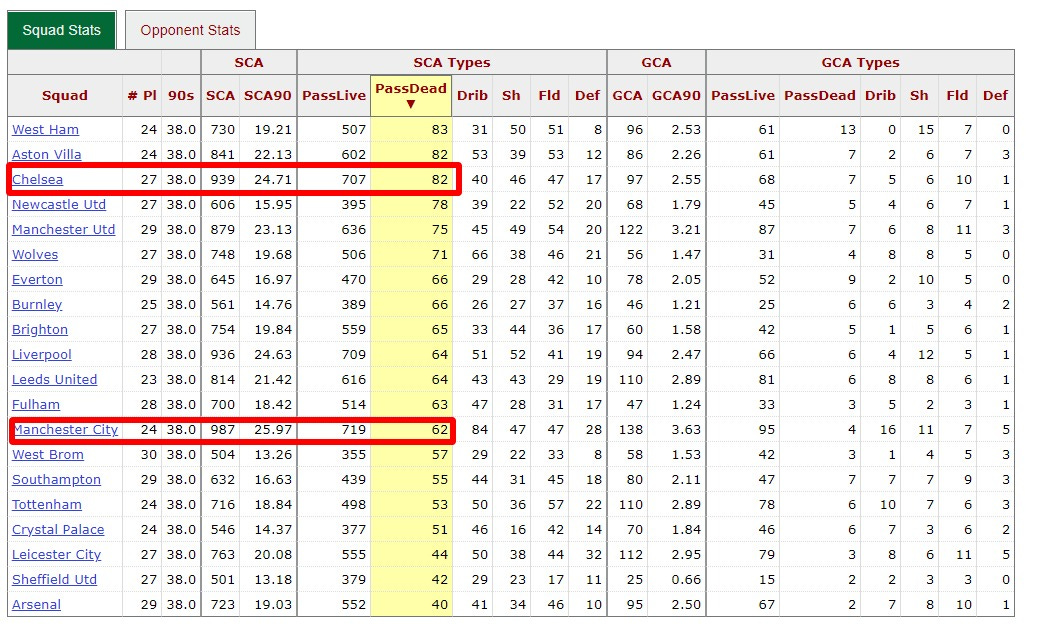Select West Ham's PassDead value 83

click(x=440, y=130)
